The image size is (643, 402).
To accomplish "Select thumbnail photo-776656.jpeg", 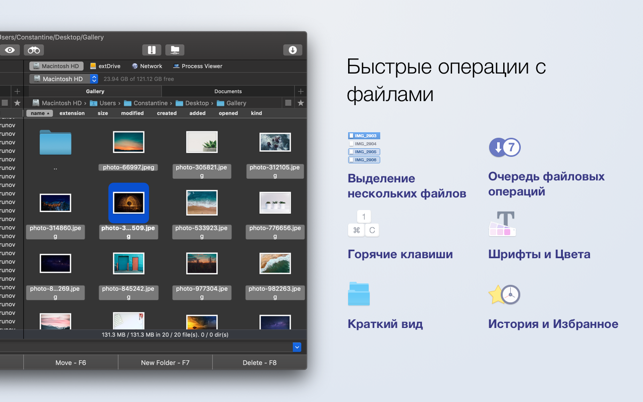I will pyautogui.click(x=275, y=203).
